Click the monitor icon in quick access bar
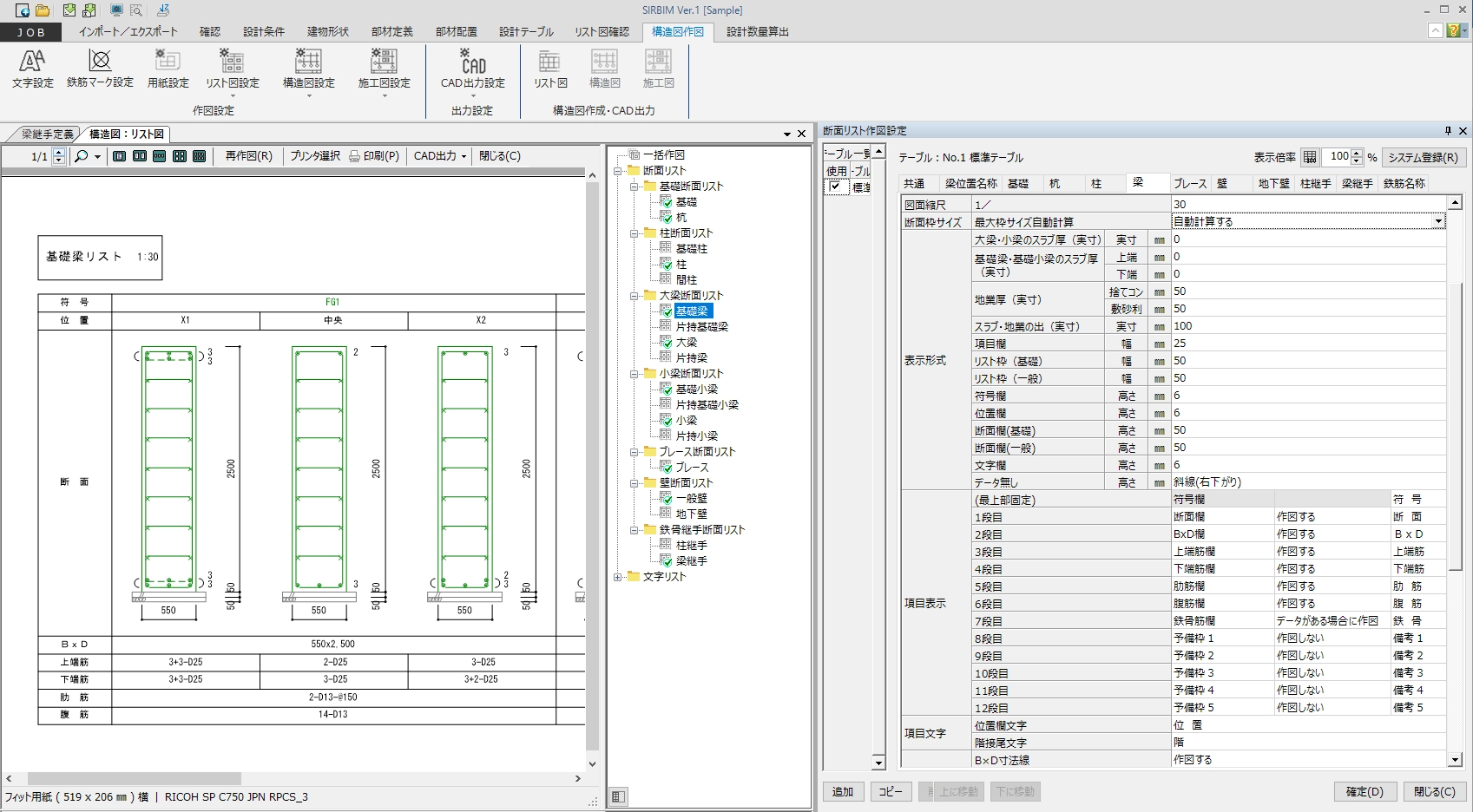Image resolution: width=1473 pixels, height=812 pixels. pyautogui.click(x=116, y=10)
